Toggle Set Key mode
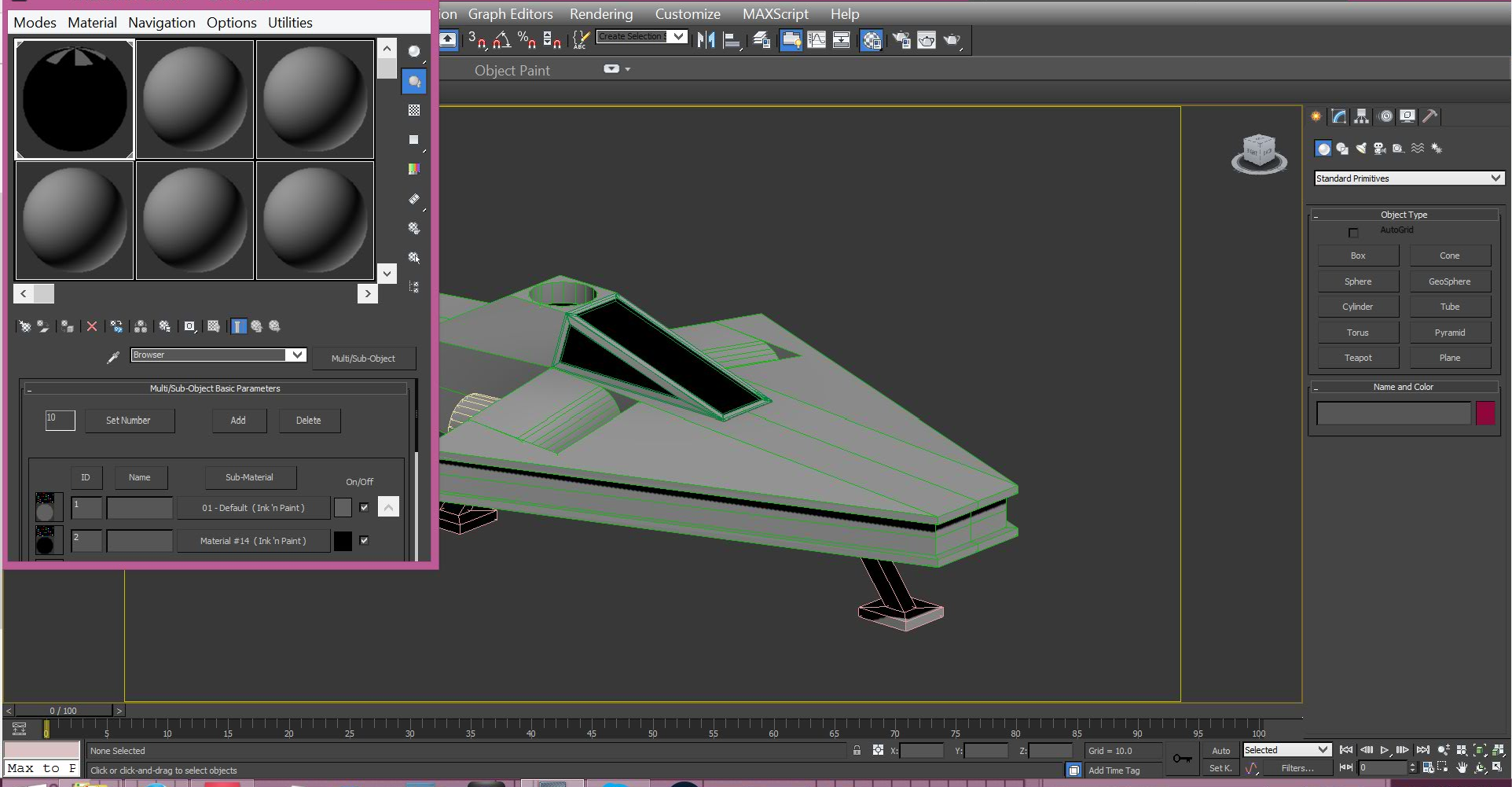This screenshot has height=787, width=1512. coord(1220,768)
